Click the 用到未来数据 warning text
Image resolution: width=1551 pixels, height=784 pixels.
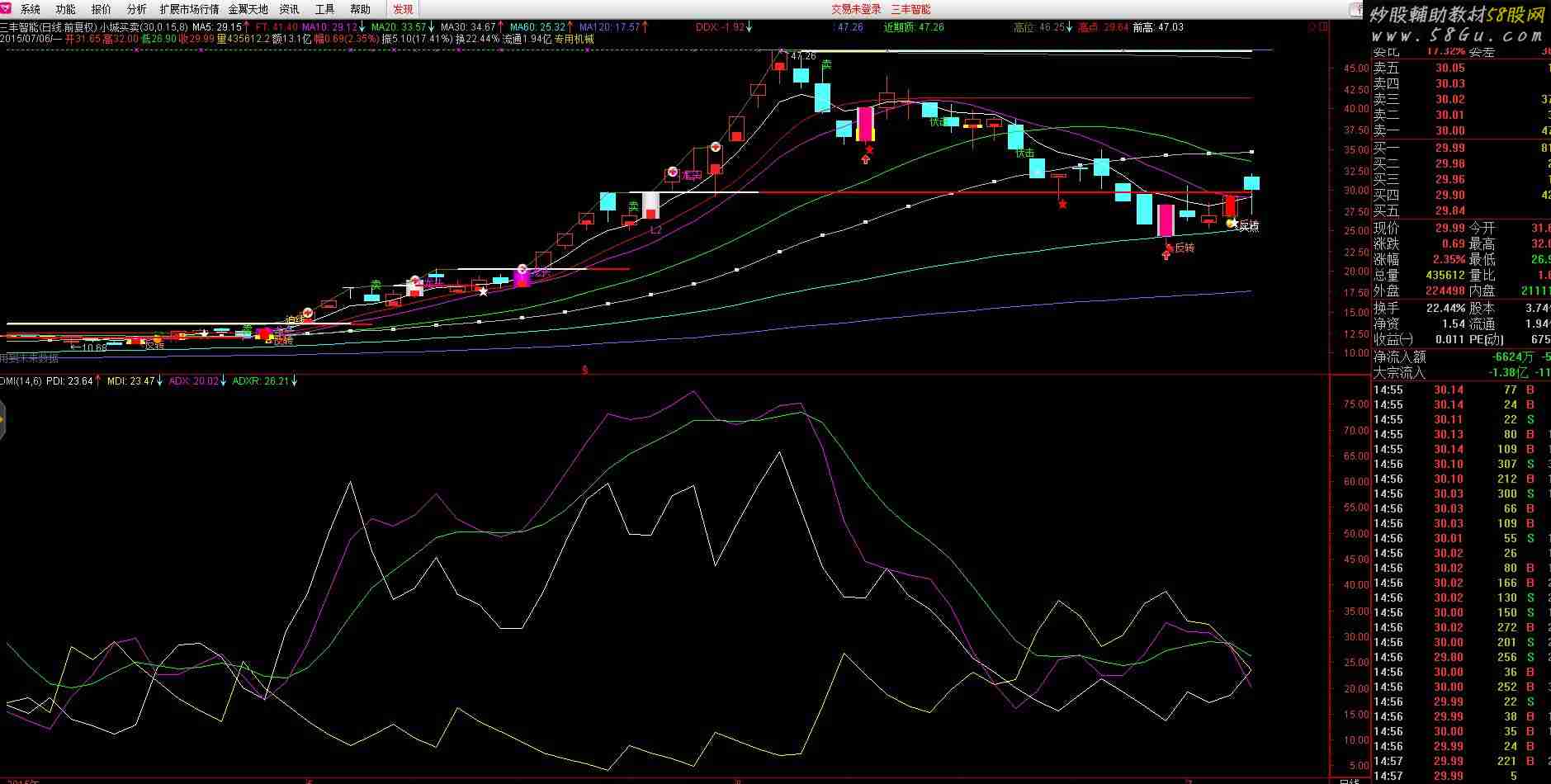click(x=29, y=358)
